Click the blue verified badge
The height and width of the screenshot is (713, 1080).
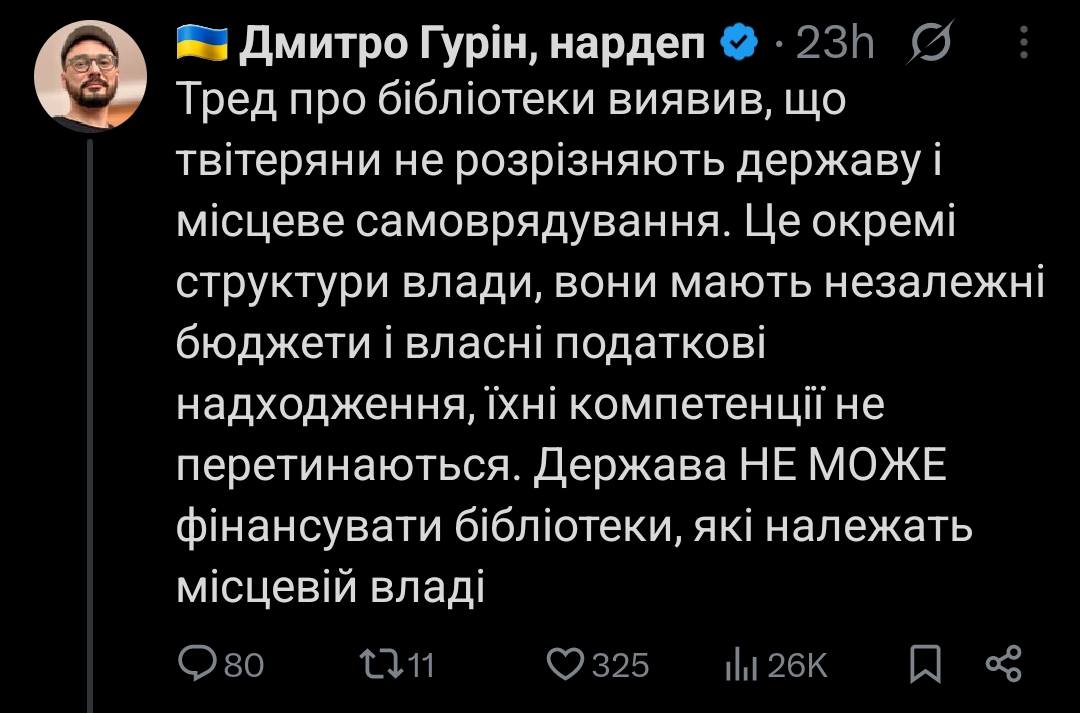[x=738, y=43]
